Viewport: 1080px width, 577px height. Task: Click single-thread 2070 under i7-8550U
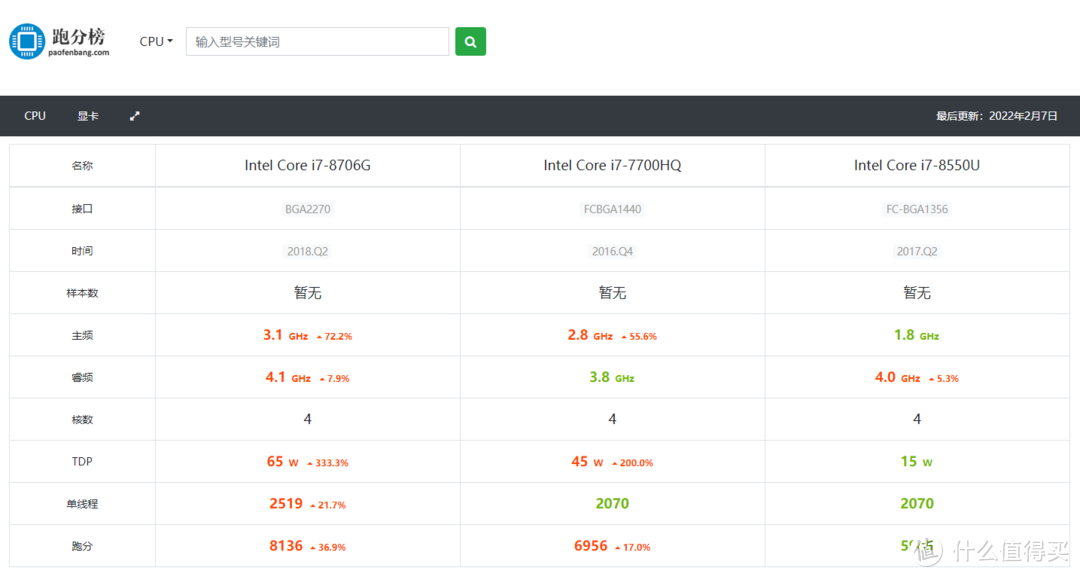[917, 504]
